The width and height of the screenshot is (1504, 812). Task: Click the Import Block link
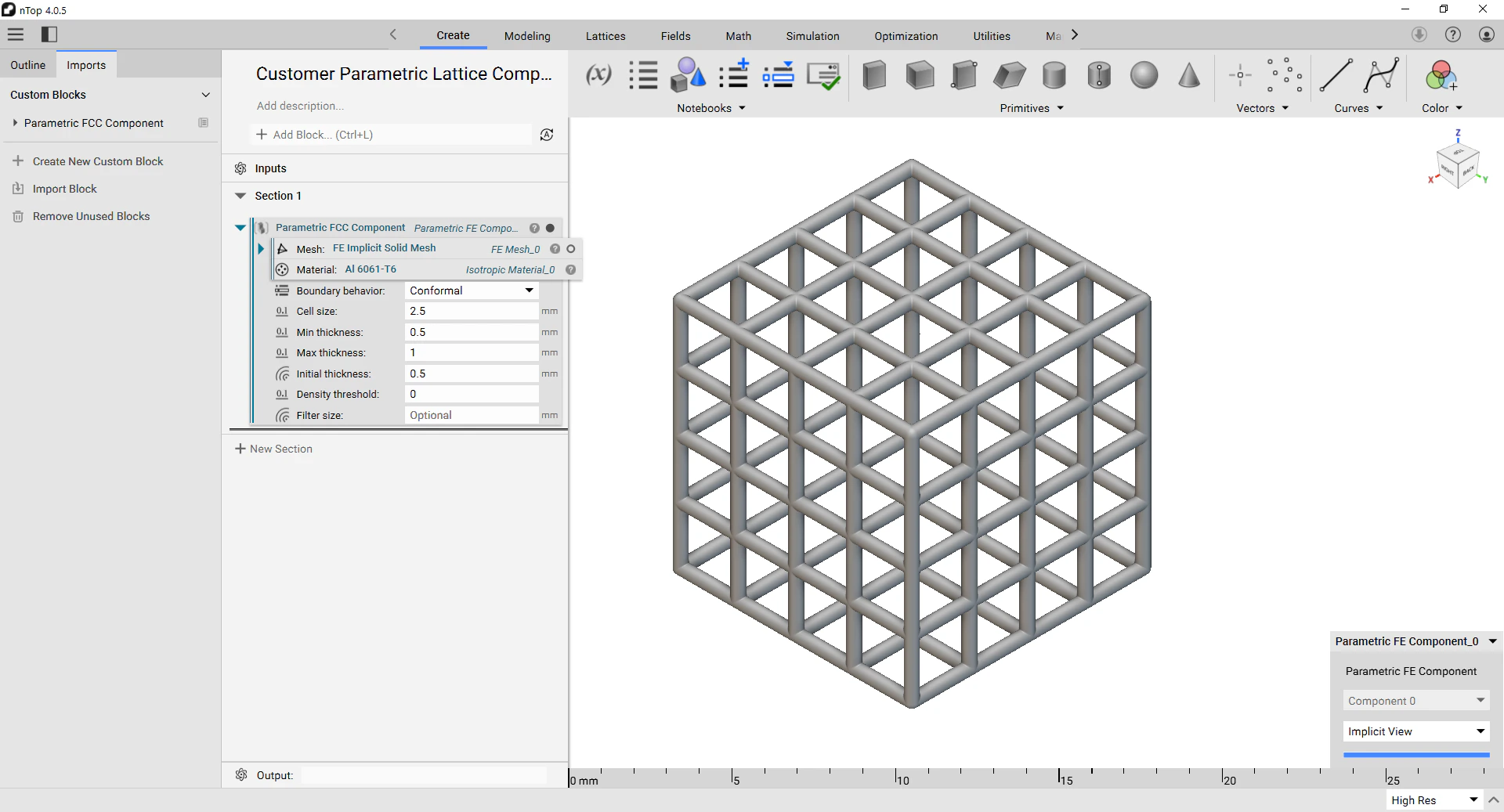tap(65, 189)
